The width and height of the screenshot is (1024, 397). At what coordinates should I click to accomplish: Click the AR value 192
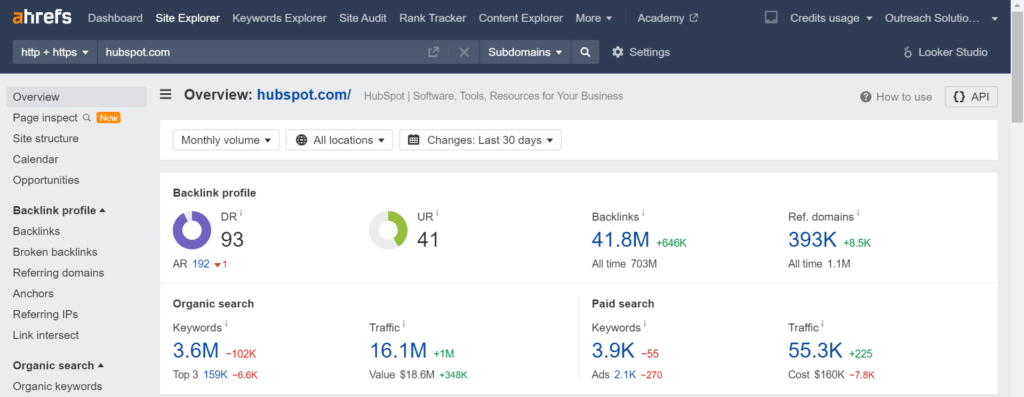201,264
